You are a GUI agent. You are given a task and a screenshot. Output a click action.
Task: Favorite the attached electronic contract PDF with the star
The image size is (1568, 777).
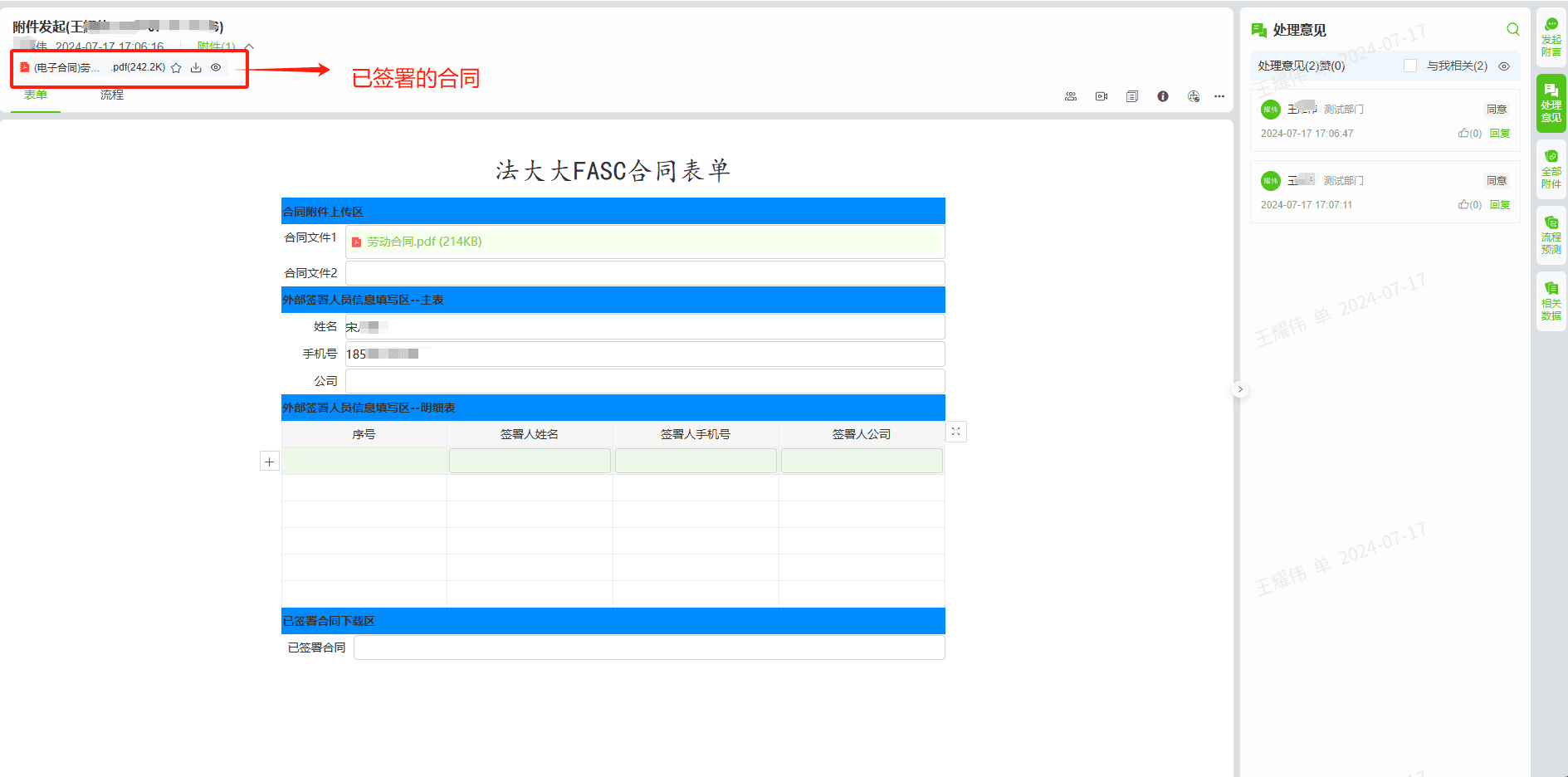tap(176, 68)
